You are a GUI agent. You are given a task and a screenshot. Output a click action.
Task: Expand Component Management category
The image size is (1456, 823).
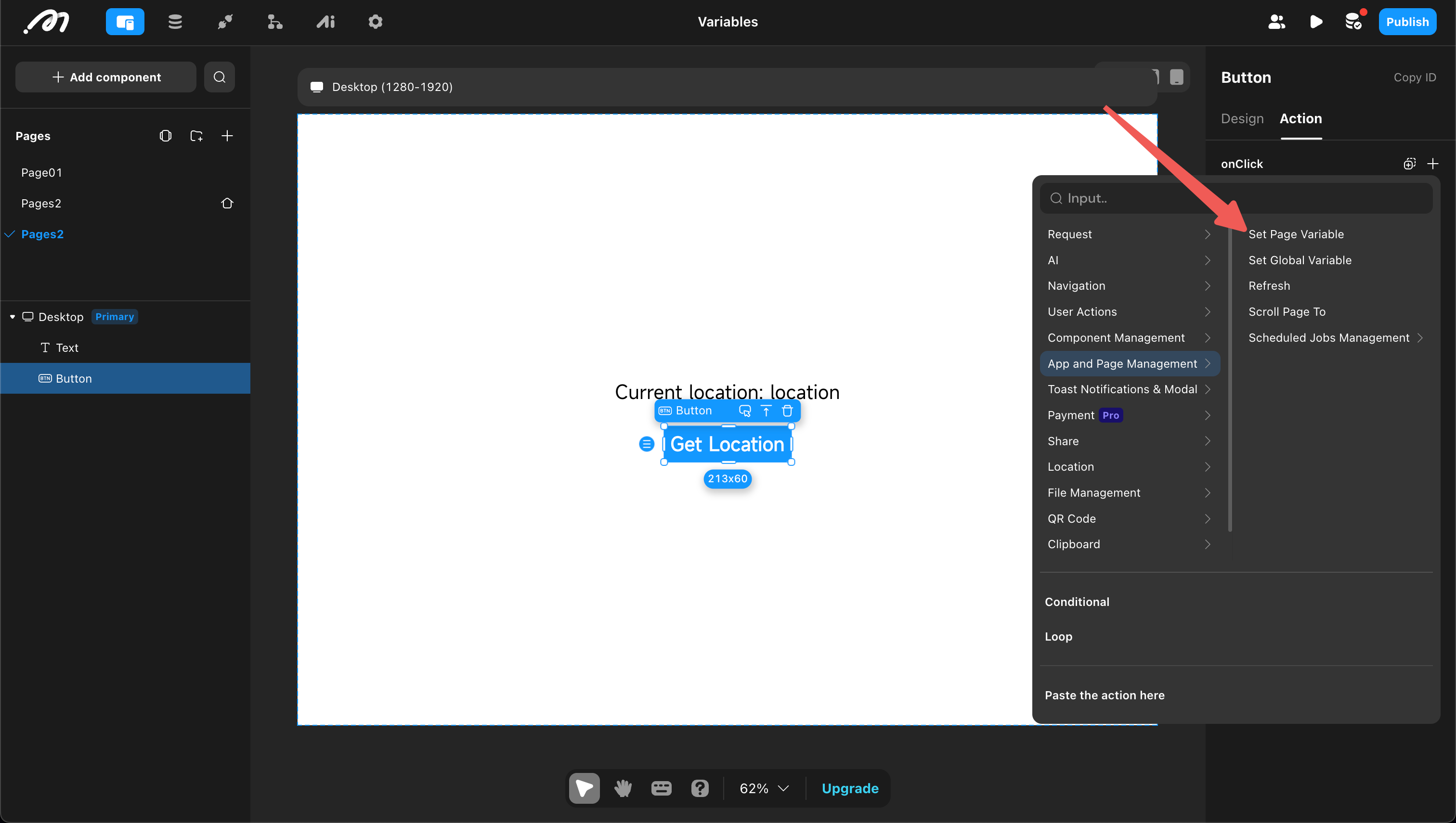point(1130,337)
